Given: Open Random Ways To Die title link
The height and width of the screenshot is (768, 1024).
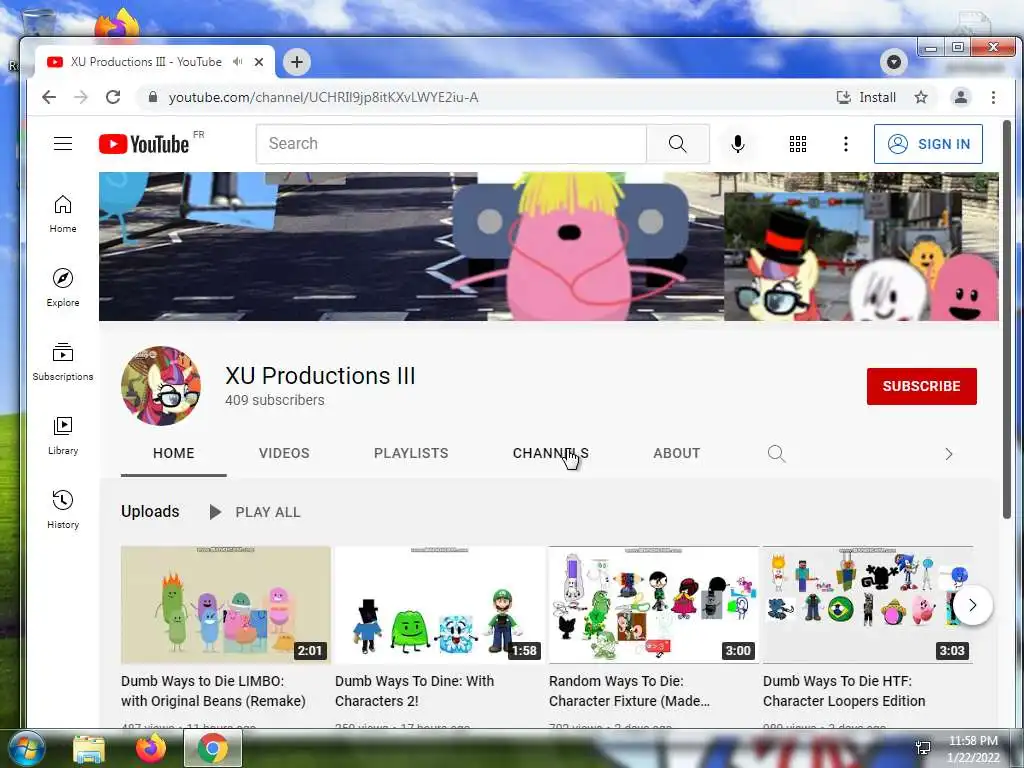Looking at the screenshot, I should [629, 690].
